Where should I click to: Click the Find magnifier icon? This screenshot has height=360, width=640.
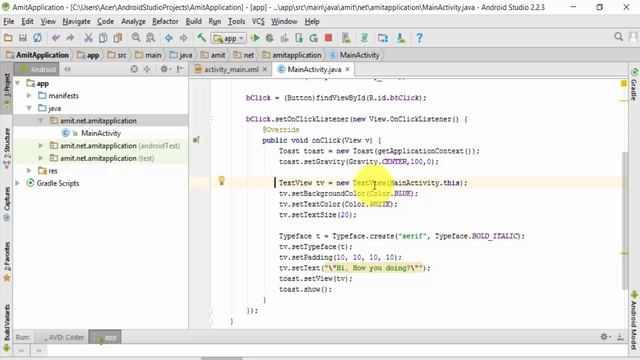pyautogui.click(x=136, y=38)
